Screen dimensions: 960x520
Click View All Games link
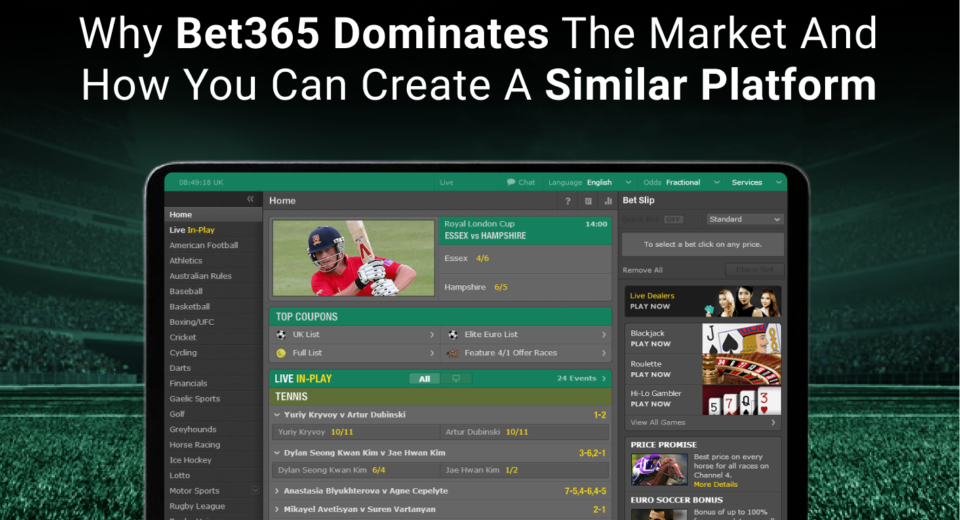702,423
